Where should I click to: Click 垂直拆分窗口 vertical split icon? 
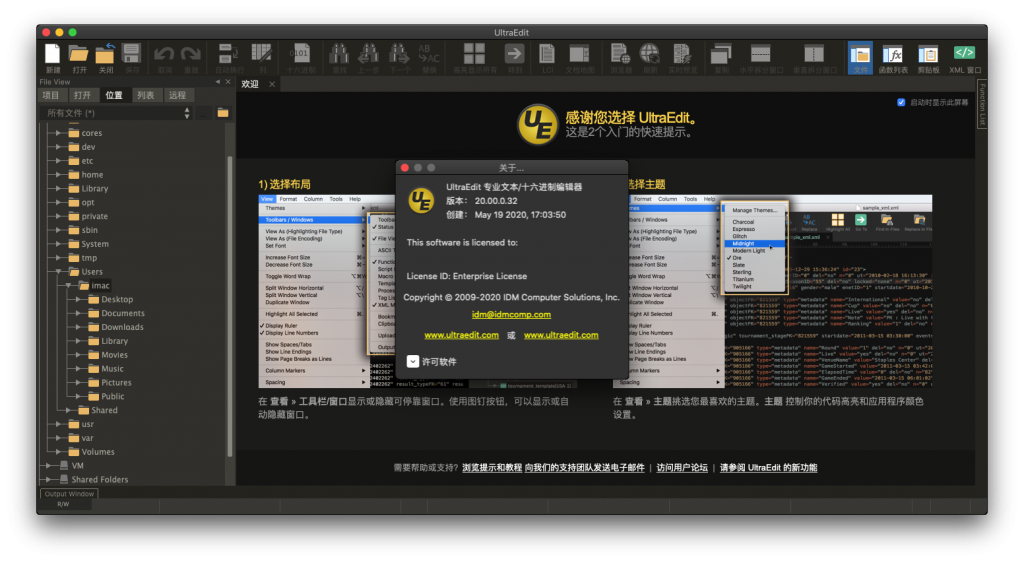[x=814, y=54]
